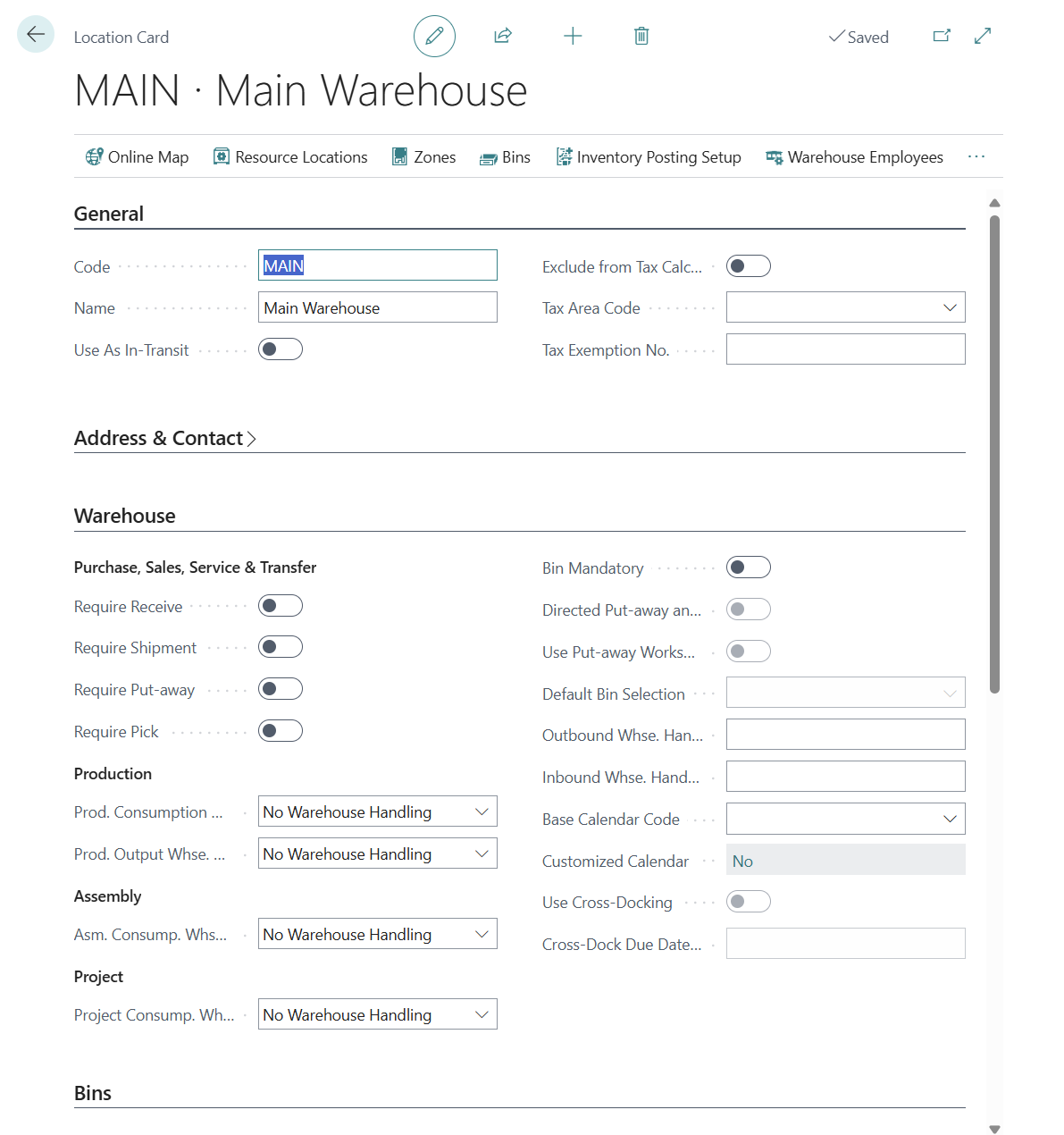This screenshot has width=1064, height=1135.
Task: Delete location with trash icon
Action: [641, 36]
